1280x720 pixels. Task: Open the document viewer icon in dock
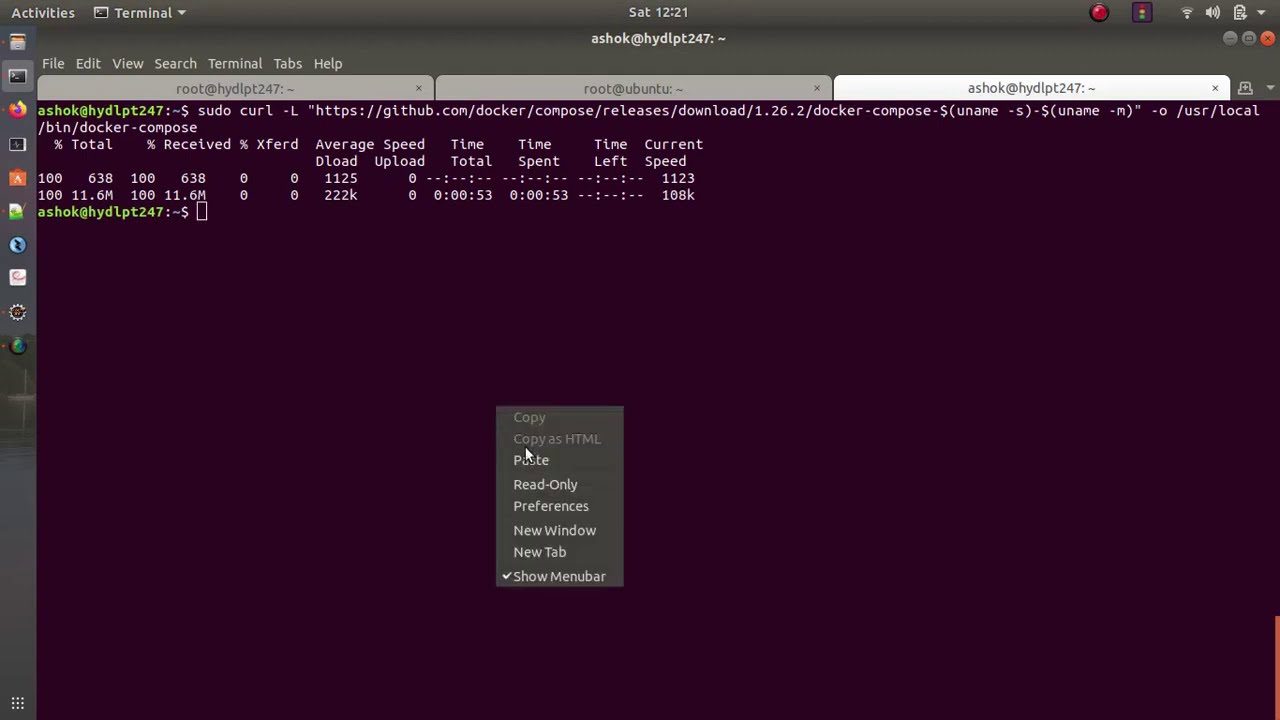(x=17, y=277)
